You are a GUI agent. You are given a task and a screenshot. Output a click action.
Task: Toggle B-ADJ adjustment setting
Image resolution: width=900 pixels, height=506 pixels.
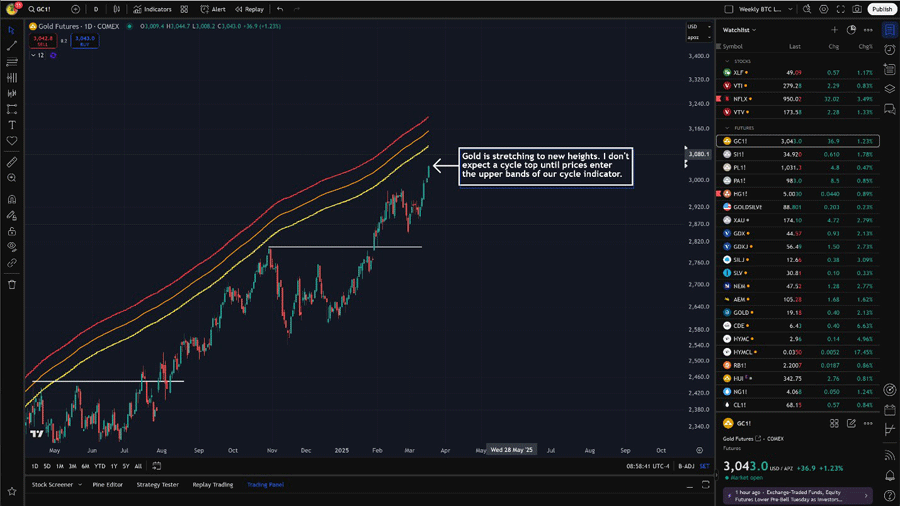[x=686, y=466]
